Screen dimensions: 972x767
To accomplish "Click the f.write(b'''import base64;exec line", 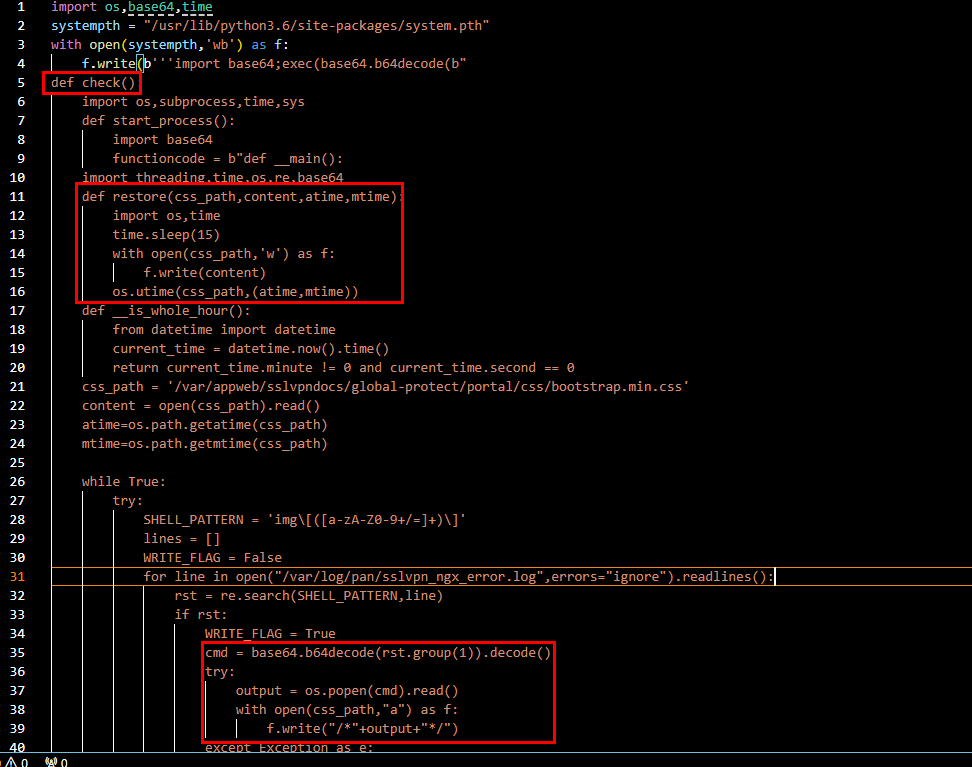I will click(274, 63).
